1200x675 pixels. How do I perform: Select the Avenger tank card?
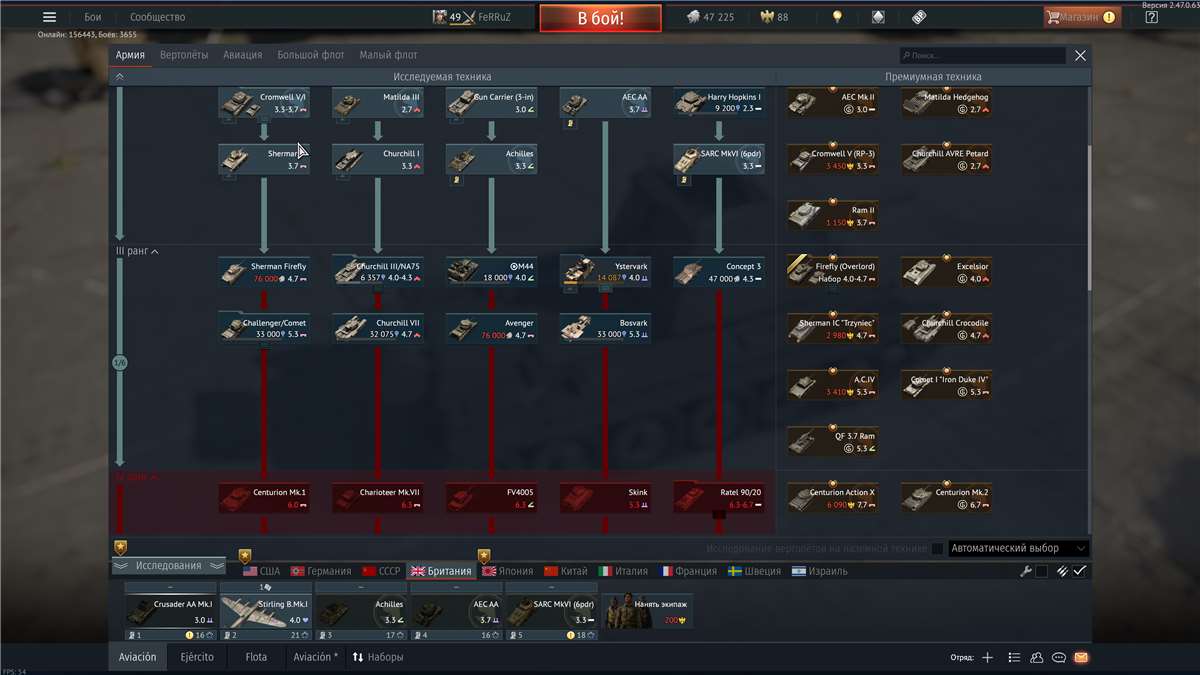click(x=492, y=329)
